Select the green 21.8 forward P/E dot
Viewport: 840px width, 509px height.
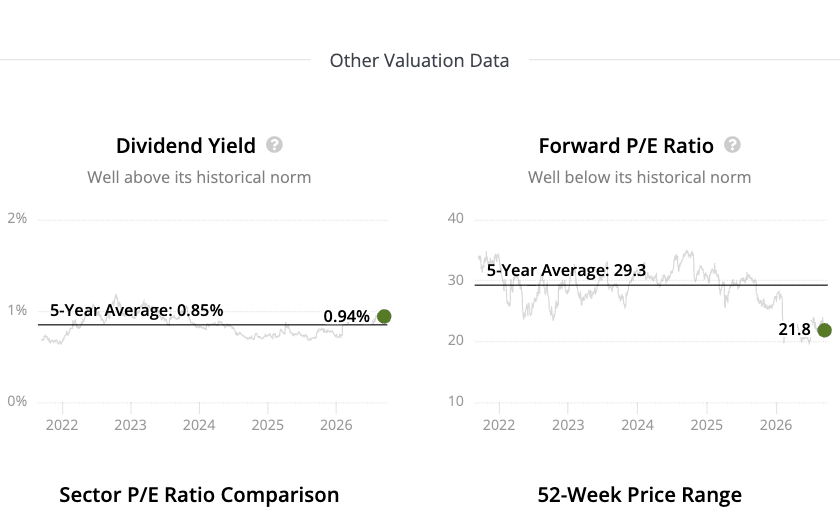824,330
